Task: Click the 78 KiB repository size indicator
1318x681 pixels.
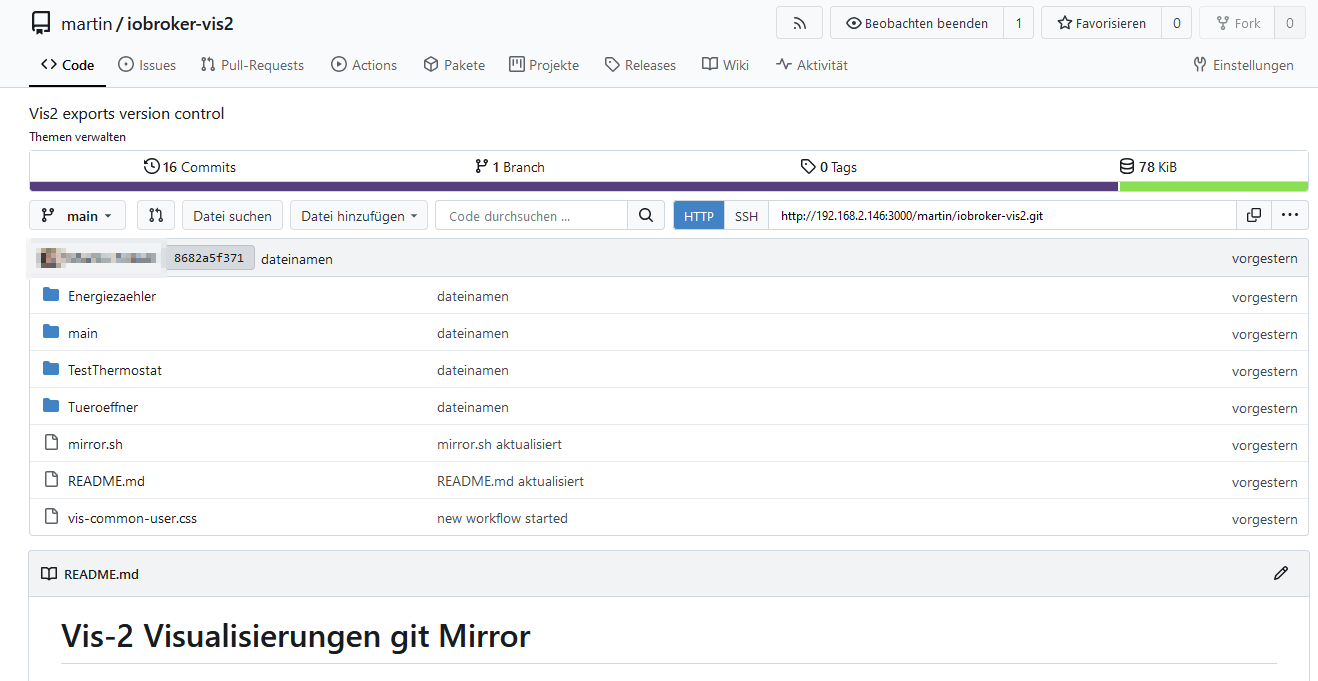Action: click(1148, 167)
